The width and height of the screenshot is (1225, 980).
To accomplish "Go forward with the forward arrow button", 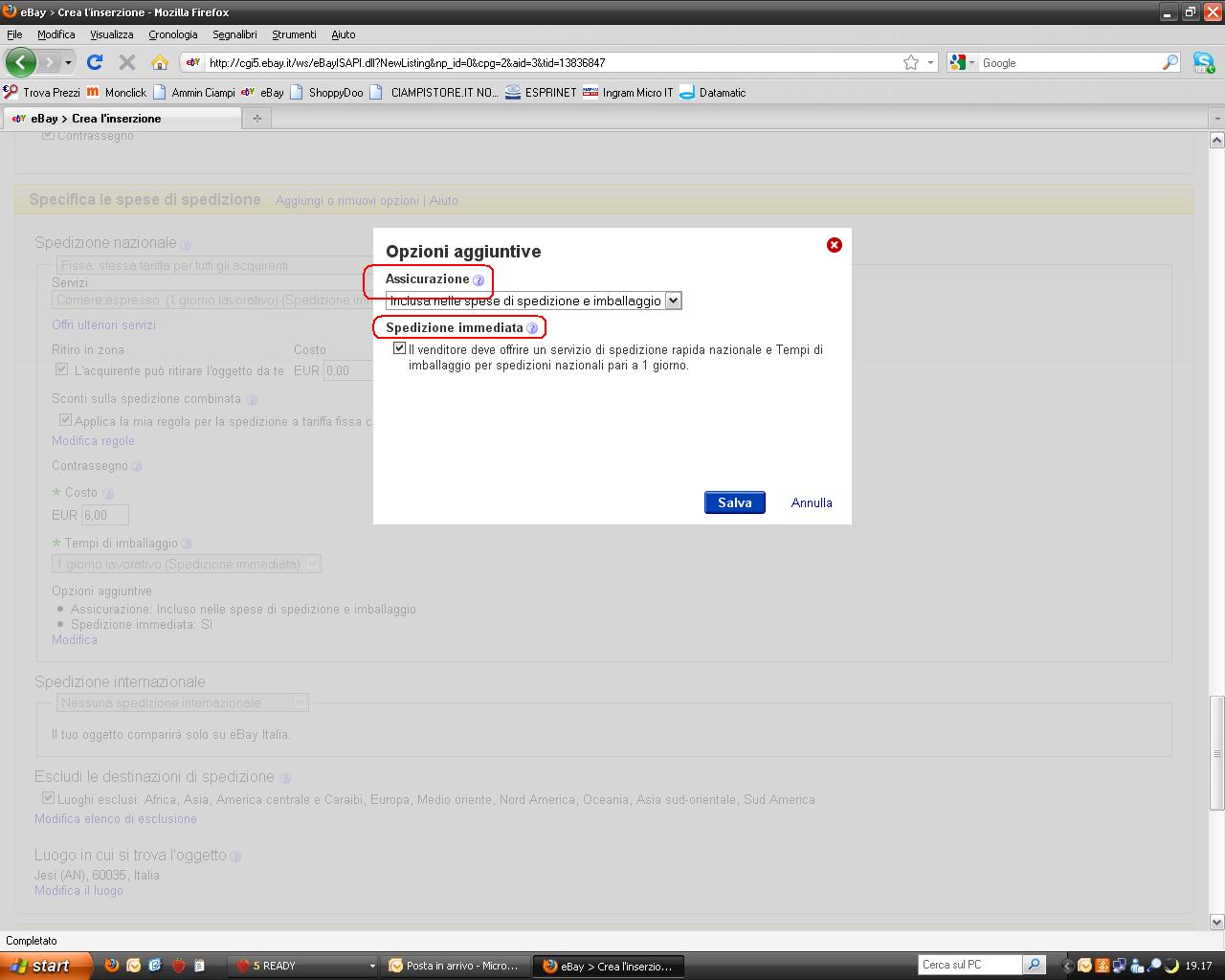I will pyautogui.click(x=50, y=62).
